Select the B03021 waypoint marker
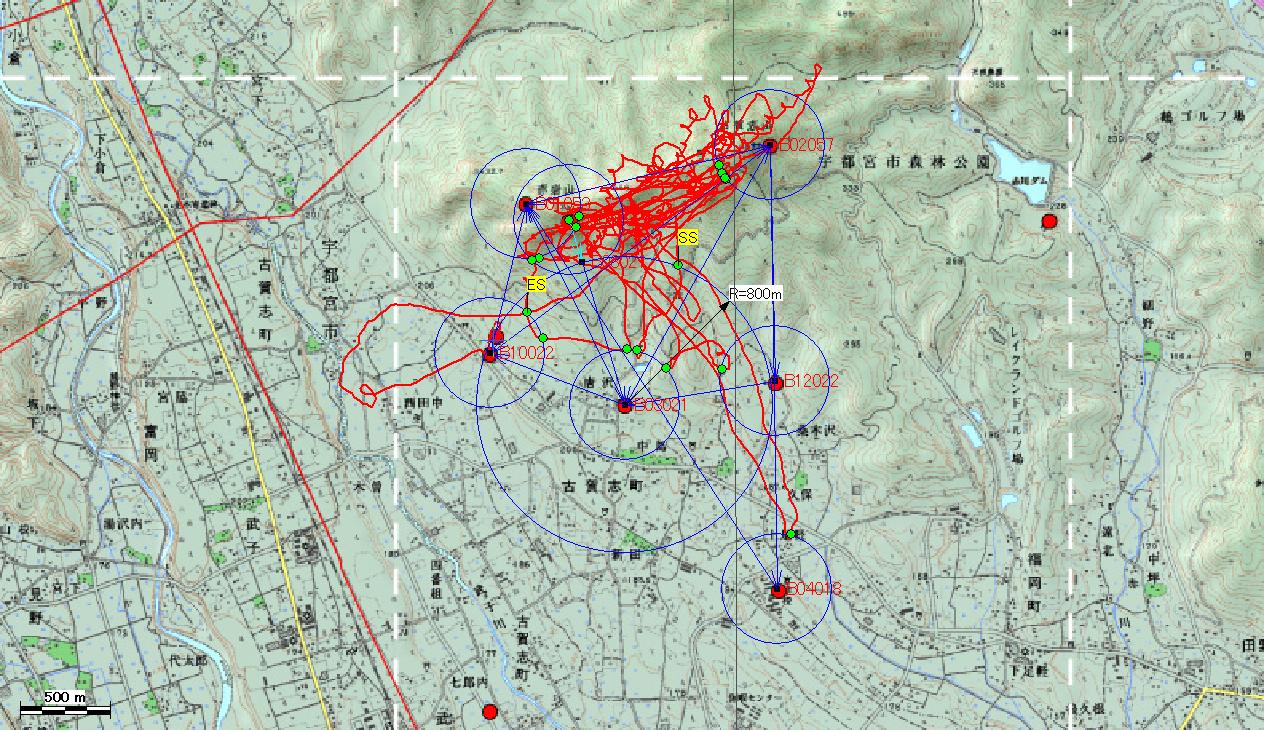1264x730 pixels. coord(625,406)
